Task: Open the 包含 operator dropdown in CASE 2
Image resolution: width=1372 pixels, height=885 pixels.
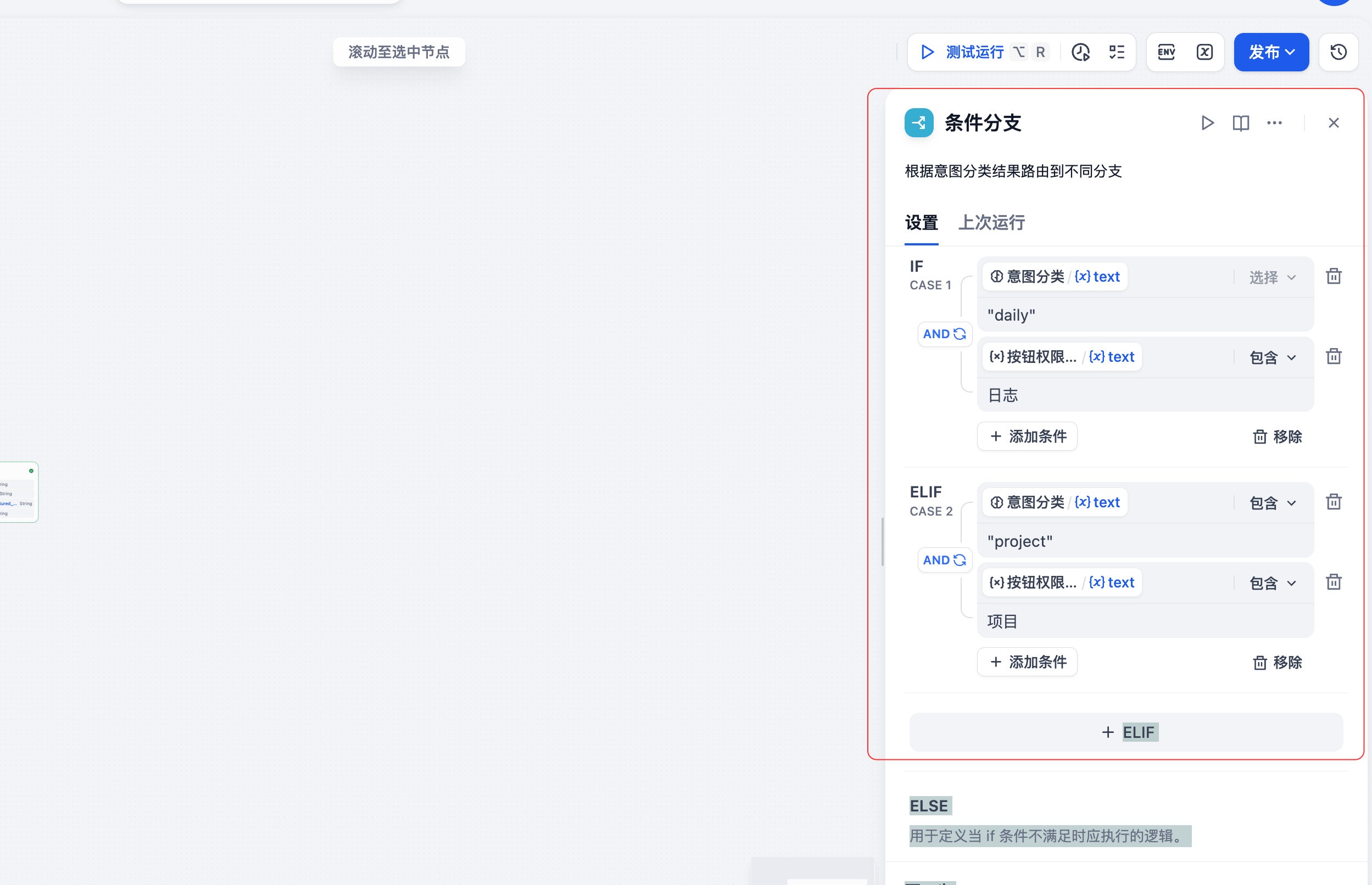Action: click(1272, 502)
